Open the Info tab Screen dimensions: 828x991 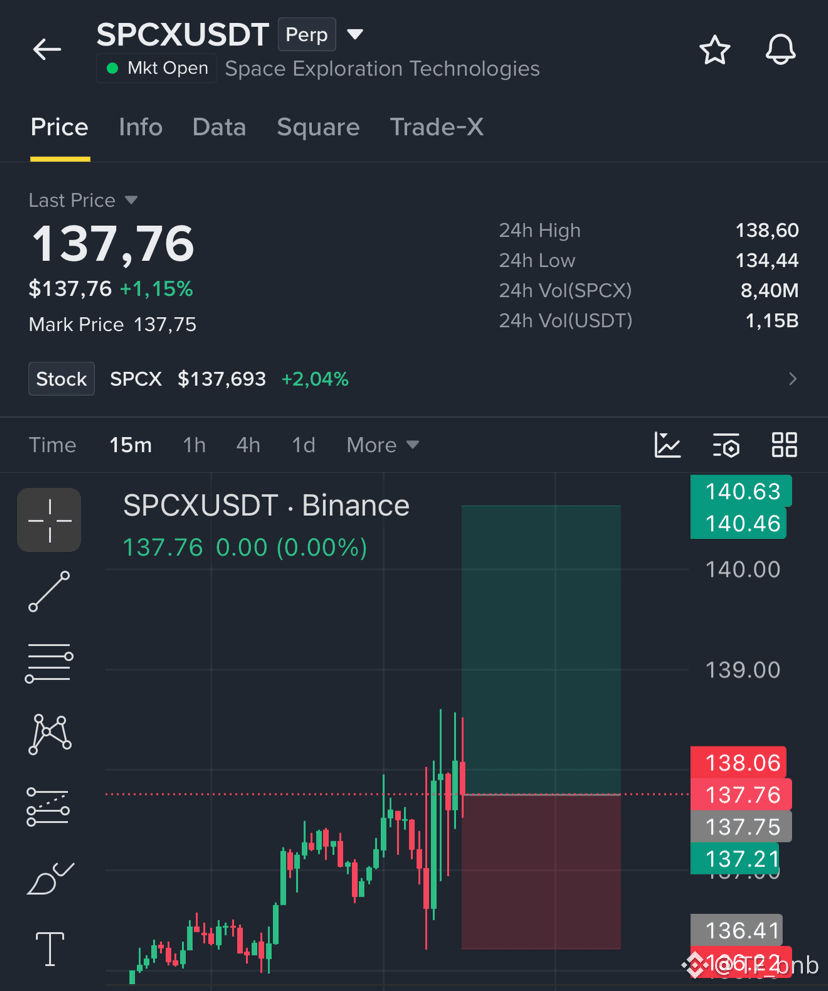click(x=140, y=127)
